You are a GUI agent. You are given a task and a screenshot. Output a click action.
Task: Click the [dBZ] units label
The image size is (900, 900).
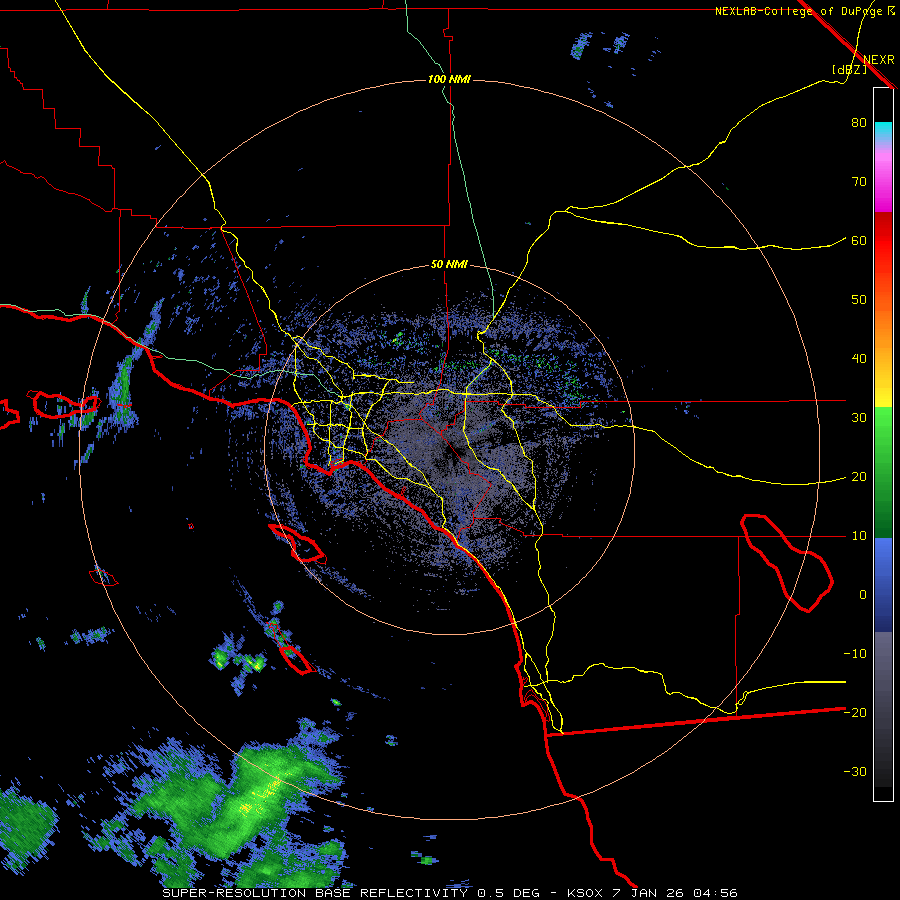click(x=849, y=70)
